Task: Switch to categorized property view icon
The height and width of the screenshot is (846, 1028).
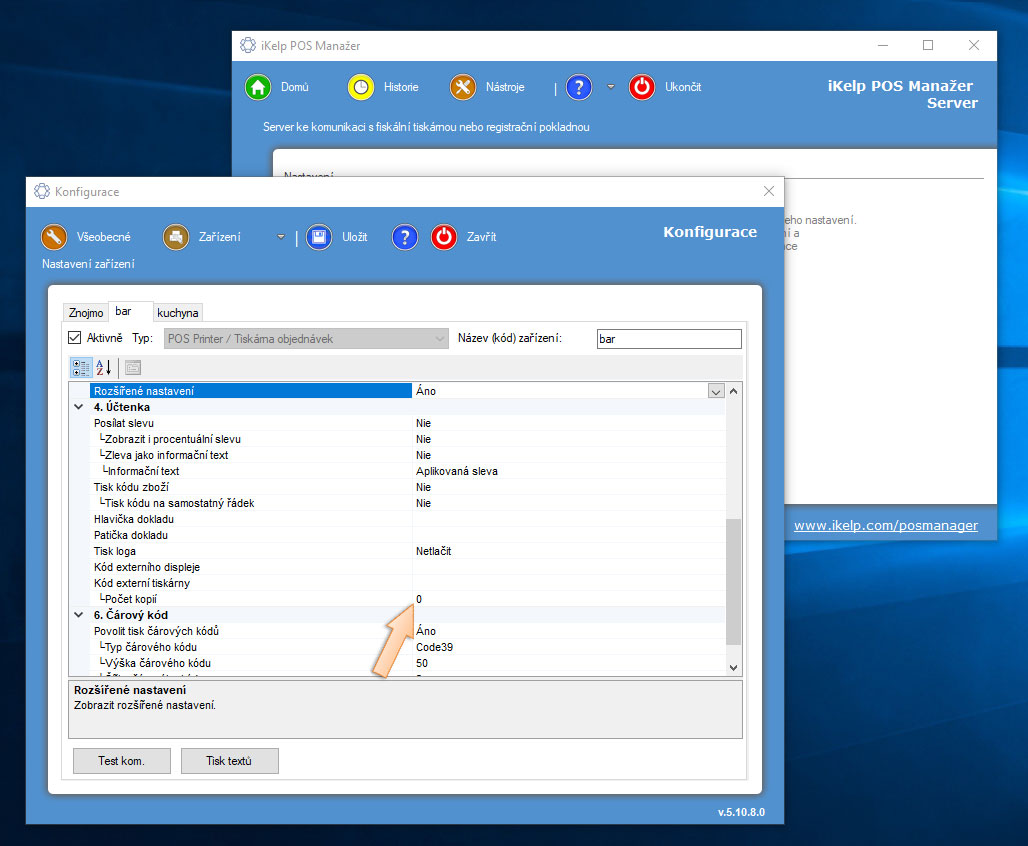Action: point(80,367)
